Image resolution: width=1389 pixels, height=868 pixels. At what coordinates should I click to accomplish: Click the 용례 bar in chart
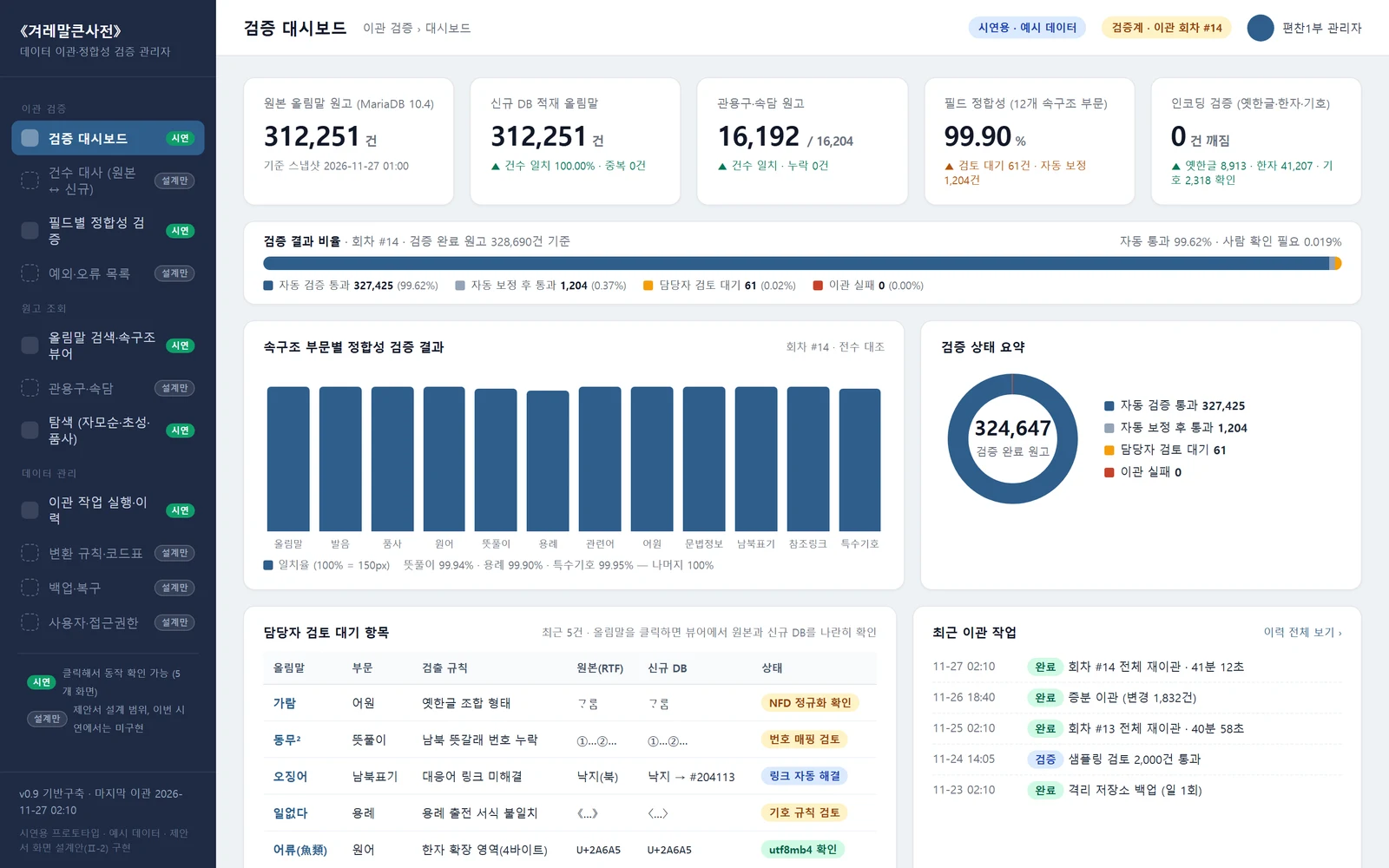coord(548,461)
